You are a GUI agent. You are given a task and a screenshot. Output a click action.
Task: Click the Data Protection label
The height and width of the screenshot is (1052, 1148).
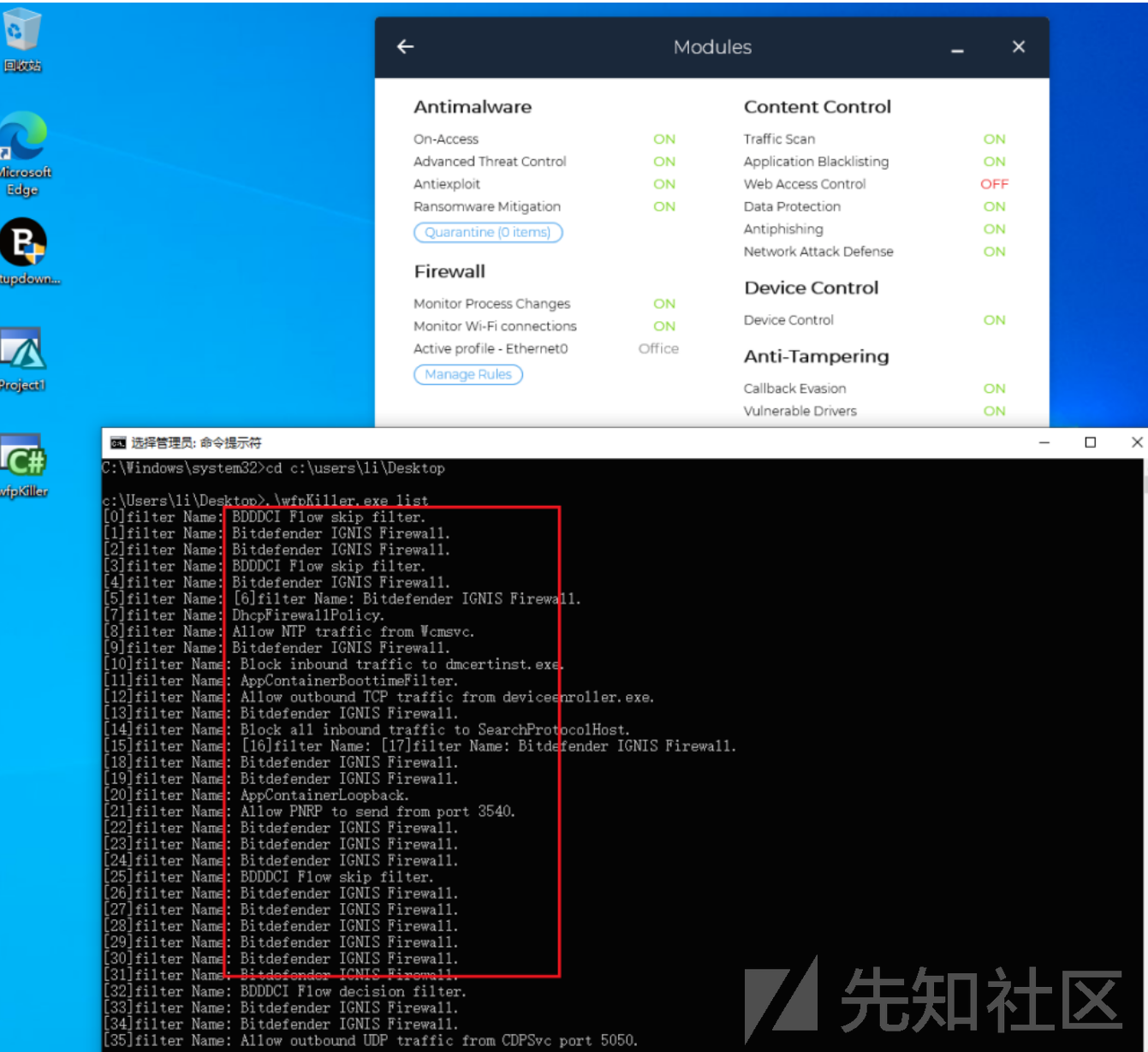click(792, 207)
